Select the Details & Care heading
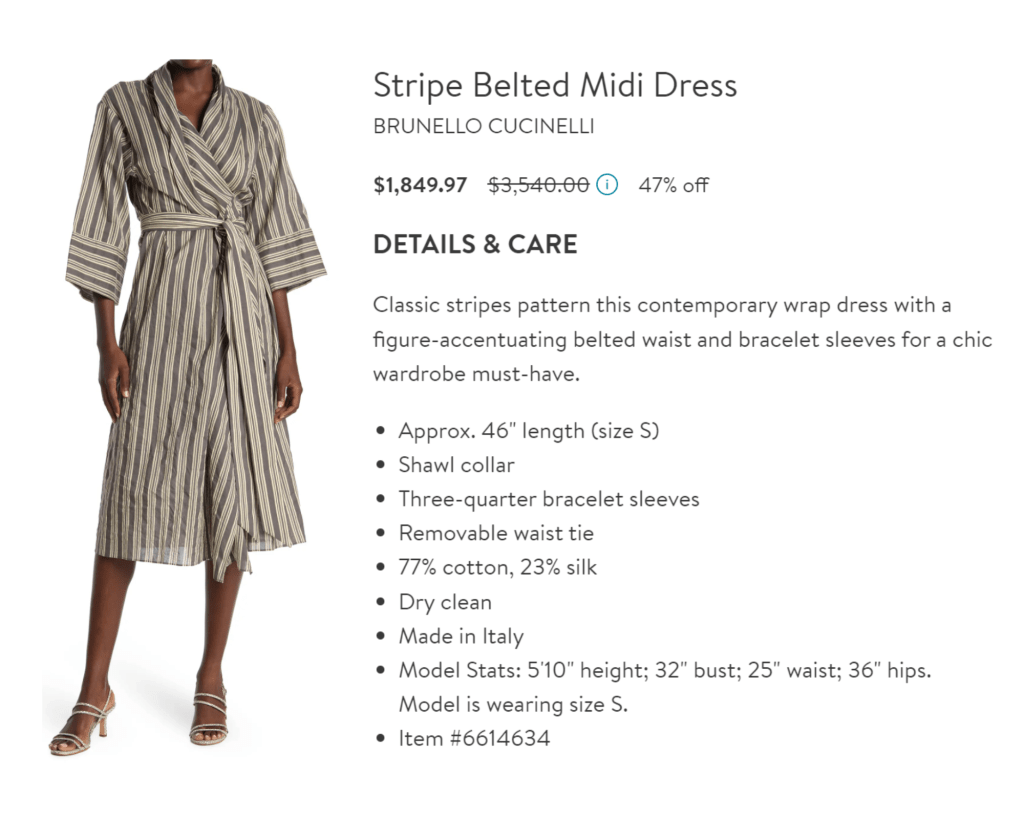1024x819 pixels. pyautogui.click(x=475, y=244)
